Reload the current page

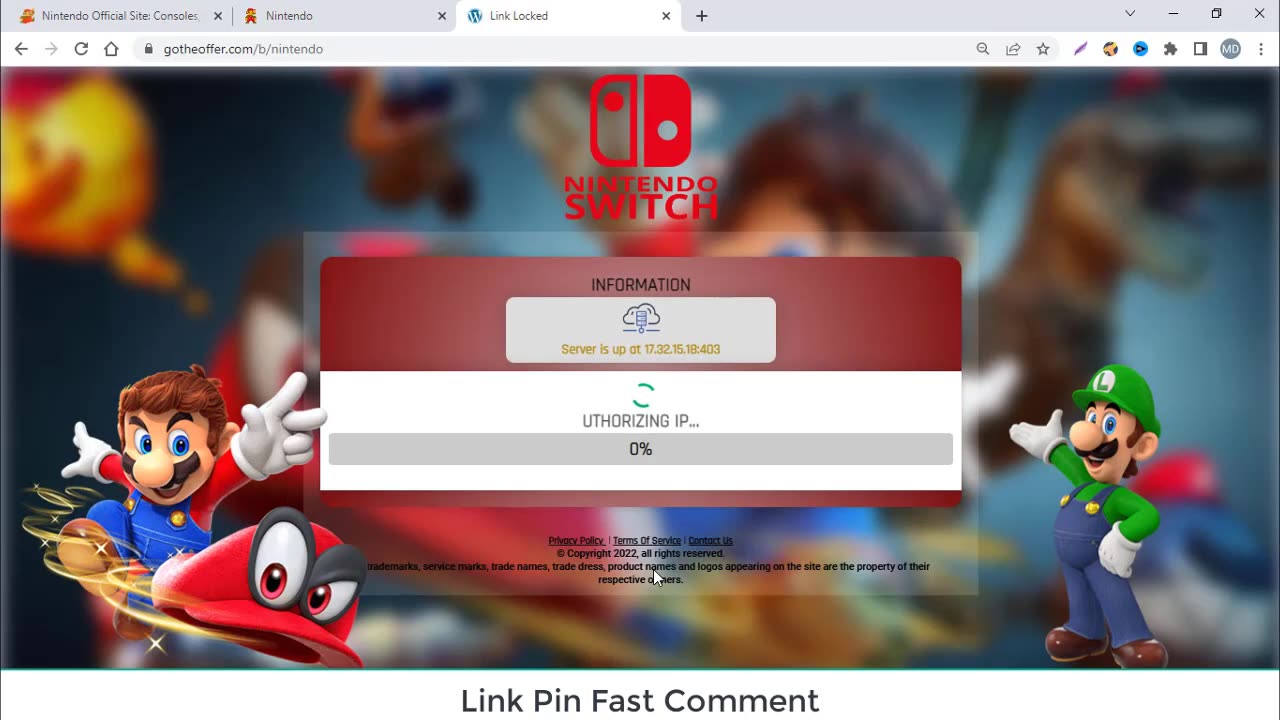click(81, 49)
